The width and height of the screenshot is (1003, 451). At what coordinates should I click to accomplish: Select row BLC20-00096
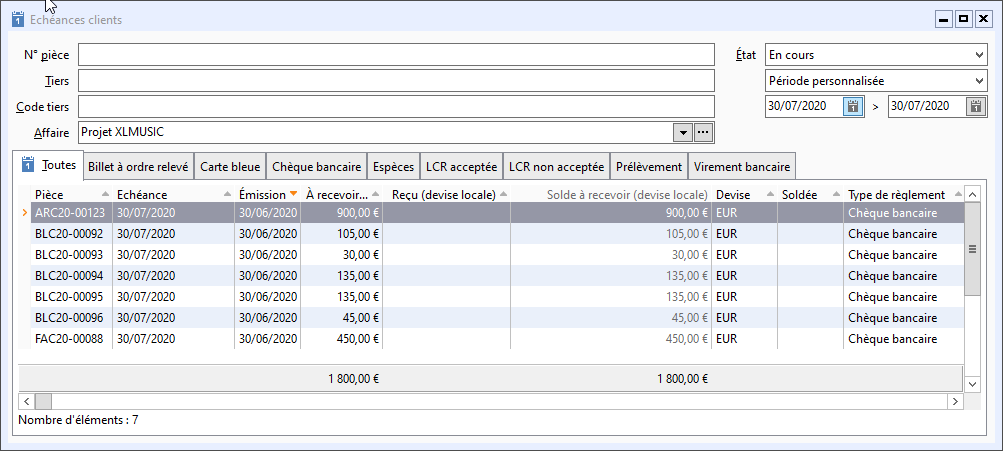pos(491,318)
